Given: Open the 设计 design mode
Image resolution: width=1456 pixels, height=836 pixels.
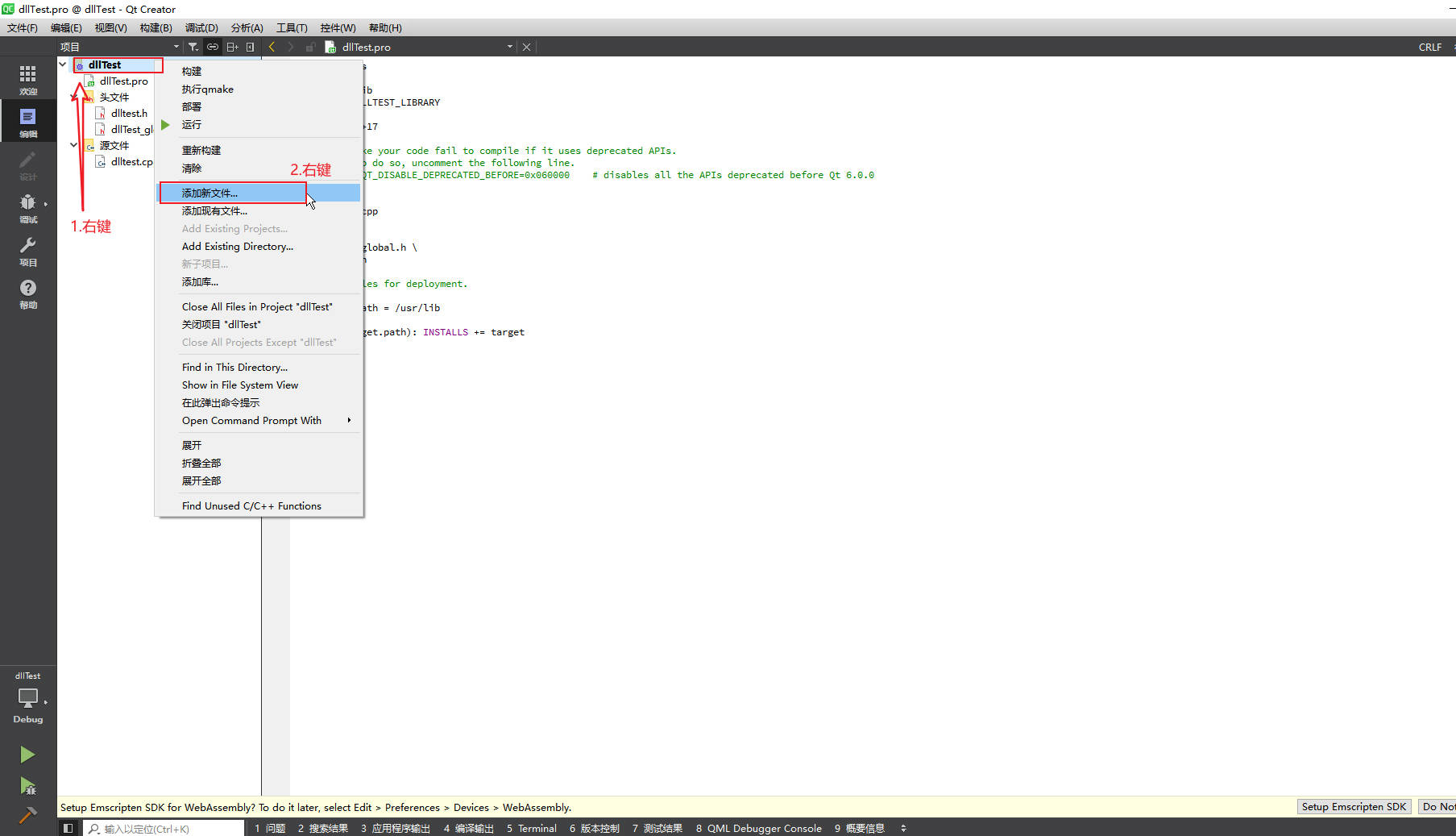Looking at the screenshot, I should coord(27,164).
